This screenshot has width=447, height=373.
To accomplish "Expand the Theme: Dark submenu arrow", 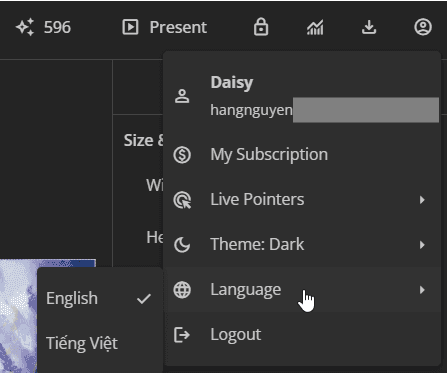I will pos(422,245).
